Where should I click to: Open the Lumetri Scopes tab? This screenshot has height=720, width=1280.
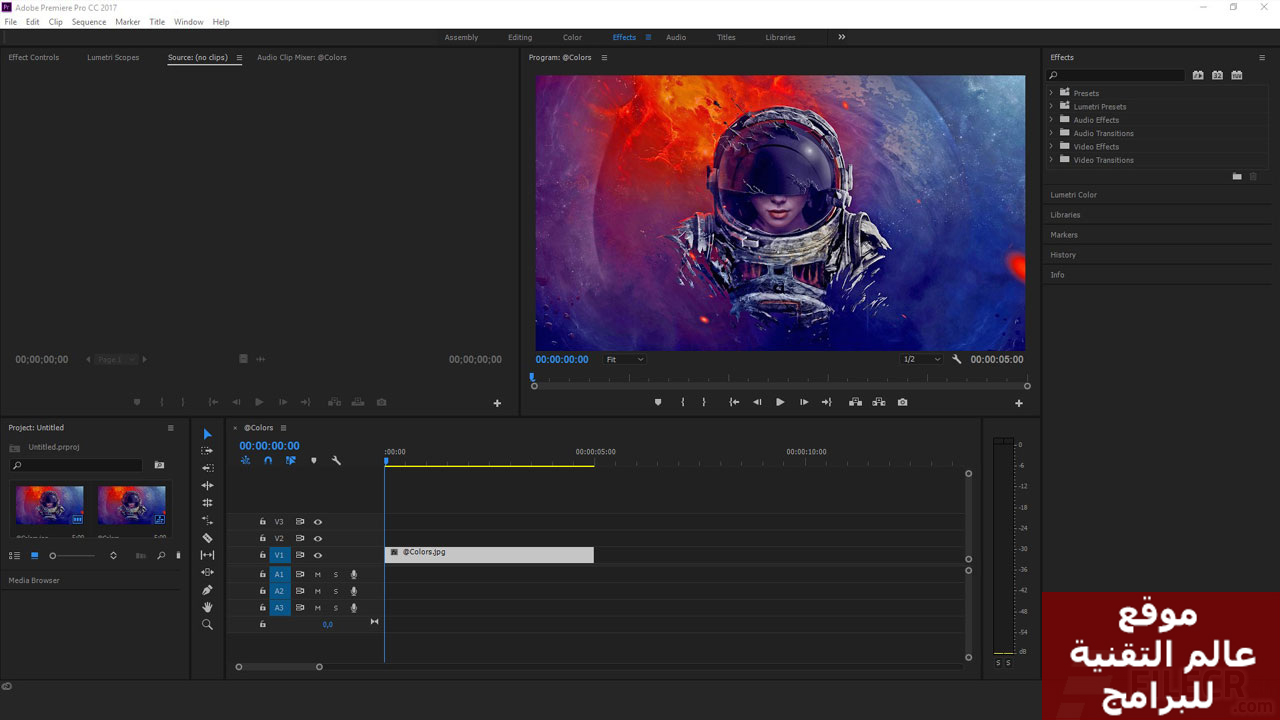[113, 58]
